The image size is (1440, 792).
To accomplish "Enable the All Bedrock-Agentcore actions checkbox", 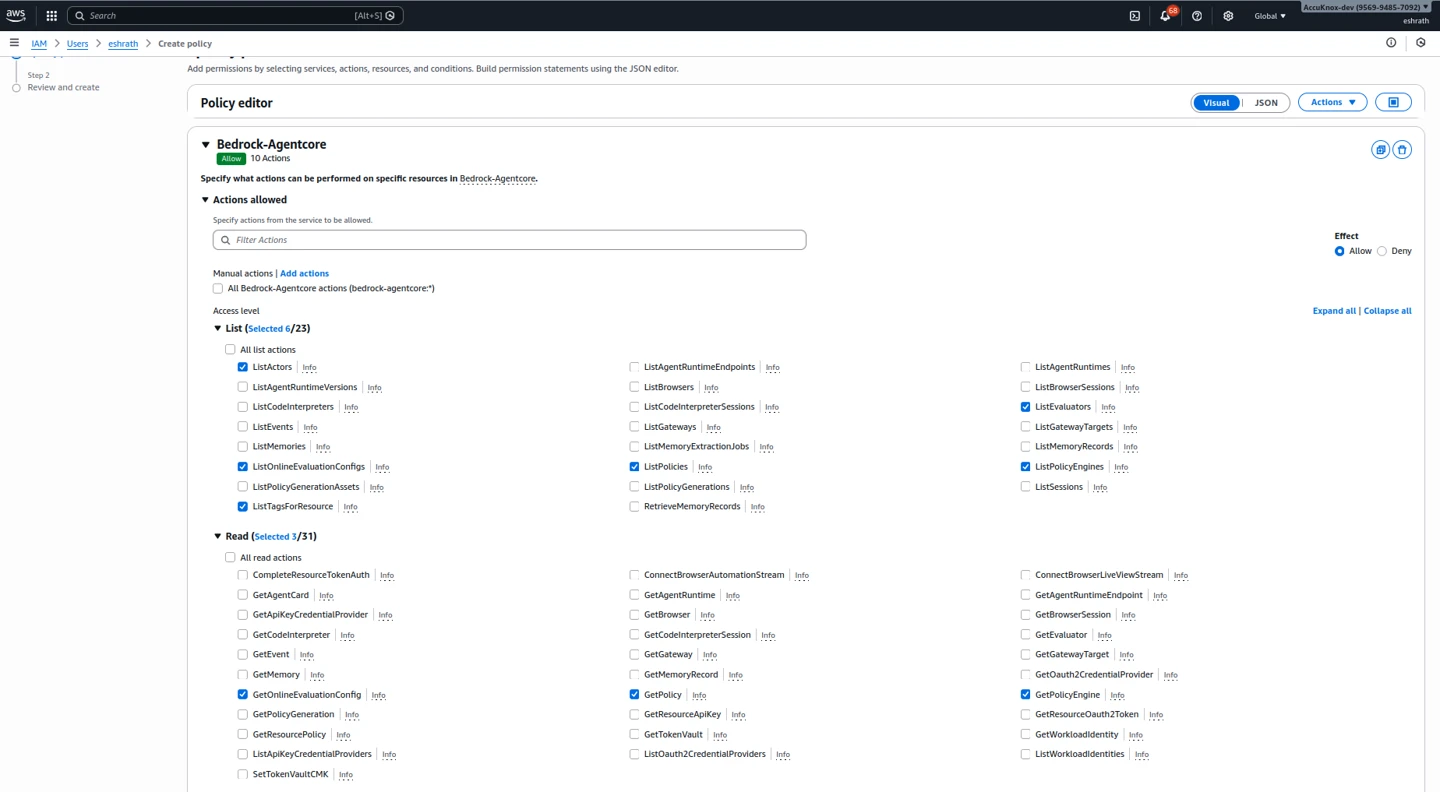I will [x=217, y=288].
